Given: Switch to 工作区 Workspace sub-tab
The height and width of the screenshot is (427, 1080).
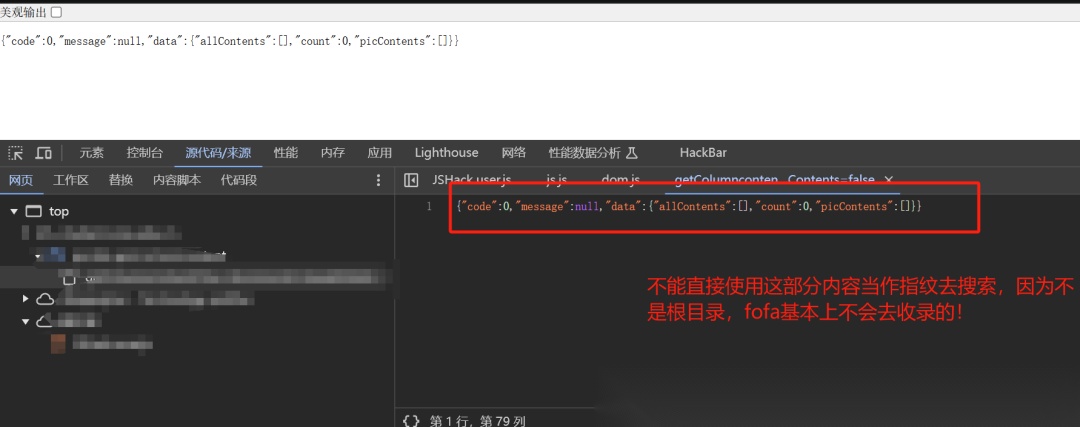Looking at the screenshot, I should click(x=71, y=180).
